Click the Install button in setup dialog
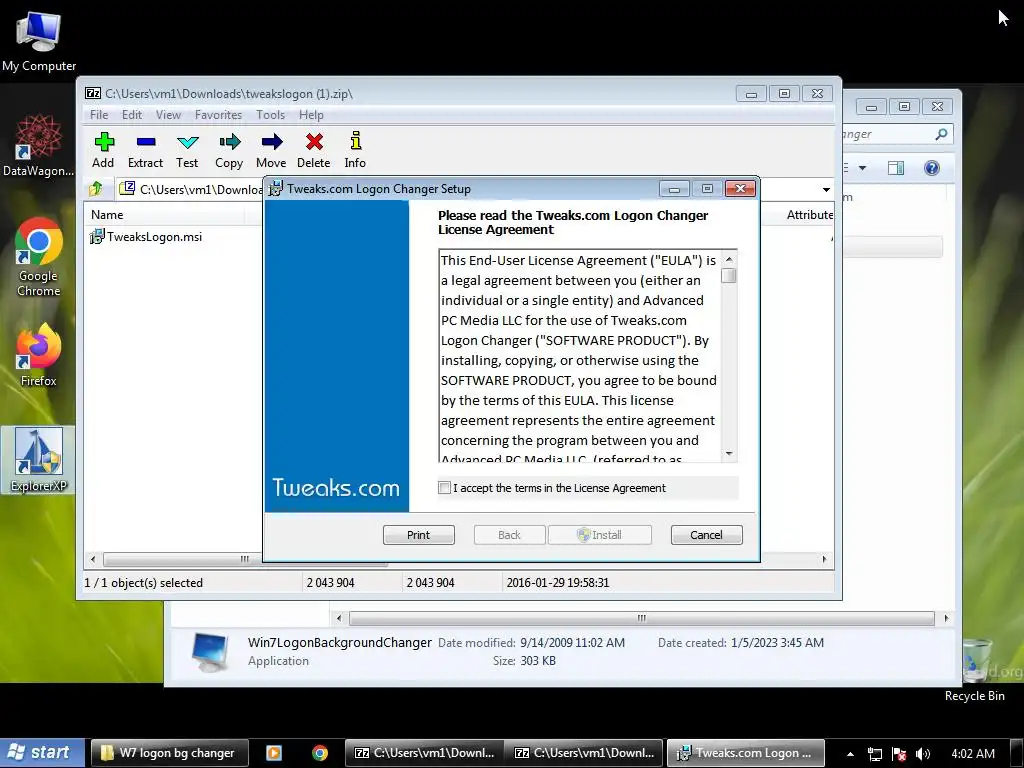Viewport: 1024px width, 768px height. 600,535
